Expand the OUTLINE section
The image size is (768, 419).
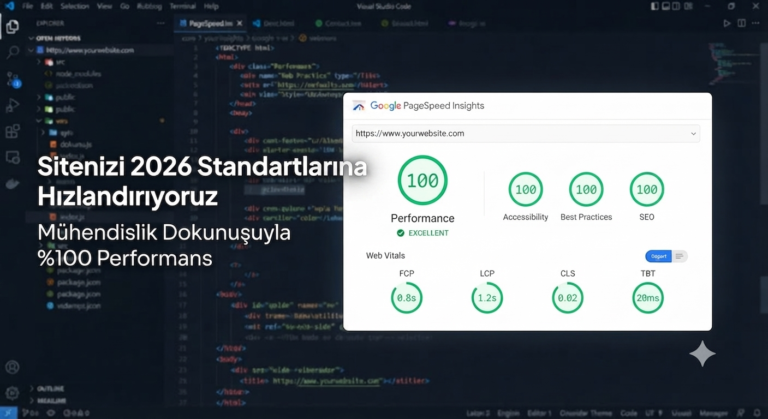48,389
